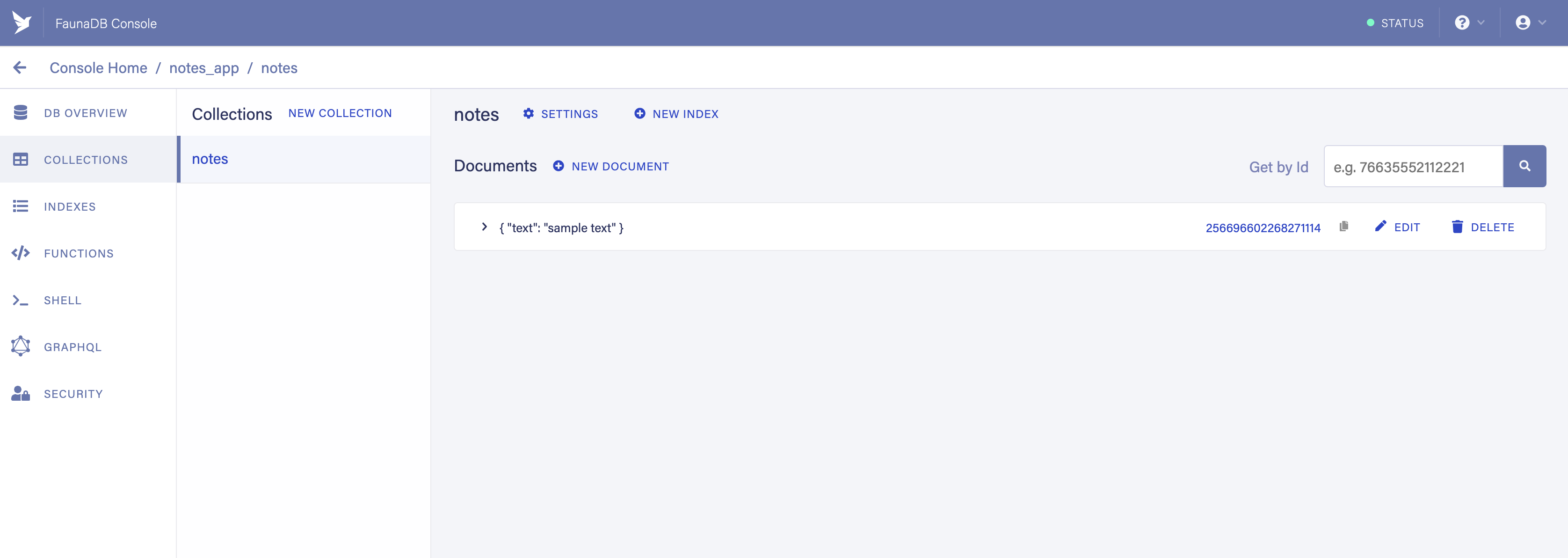Click the DB Overview database icon
1568x558 pixels.
[x=21, y=113]
